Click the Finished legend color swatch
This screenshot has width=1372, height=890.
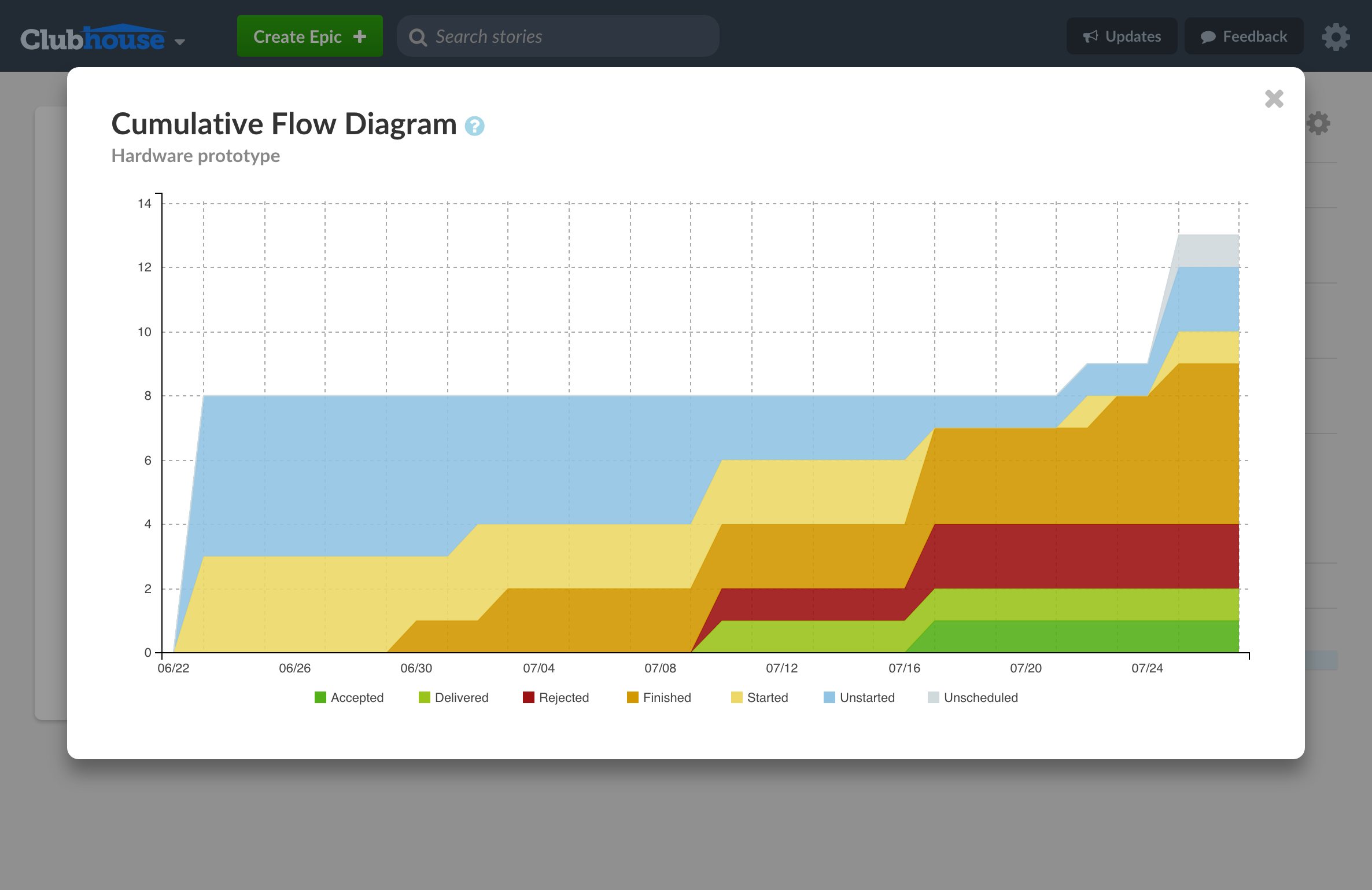pos(633,697)
